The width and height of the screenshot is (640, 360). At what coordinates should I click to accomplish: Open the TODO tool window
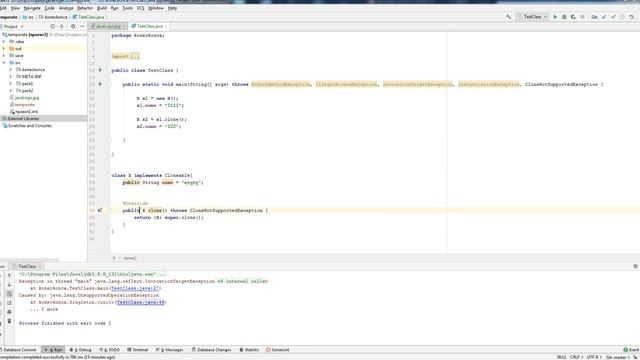tap(110, 350)
